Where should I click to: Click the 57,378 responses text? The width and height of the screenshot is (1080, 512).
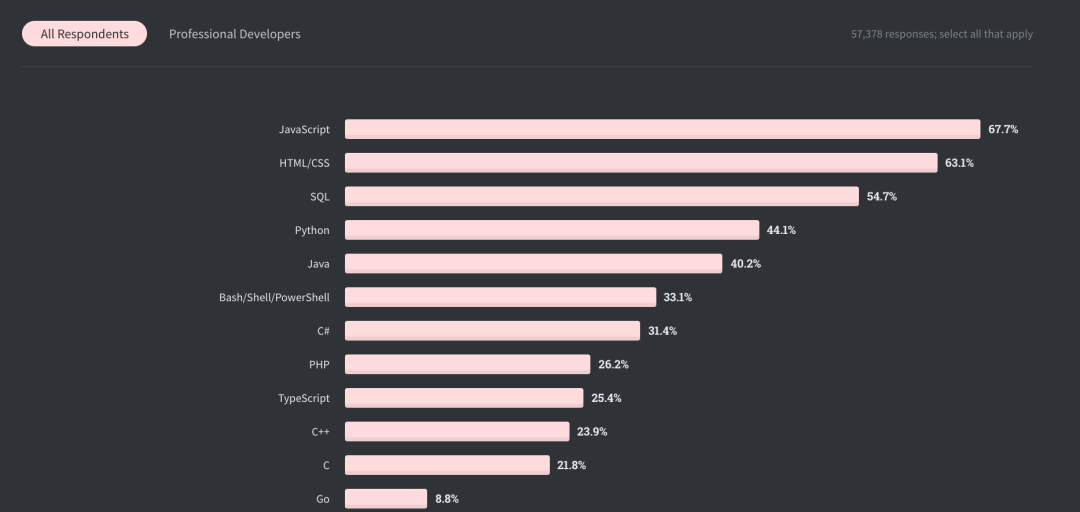941,34
